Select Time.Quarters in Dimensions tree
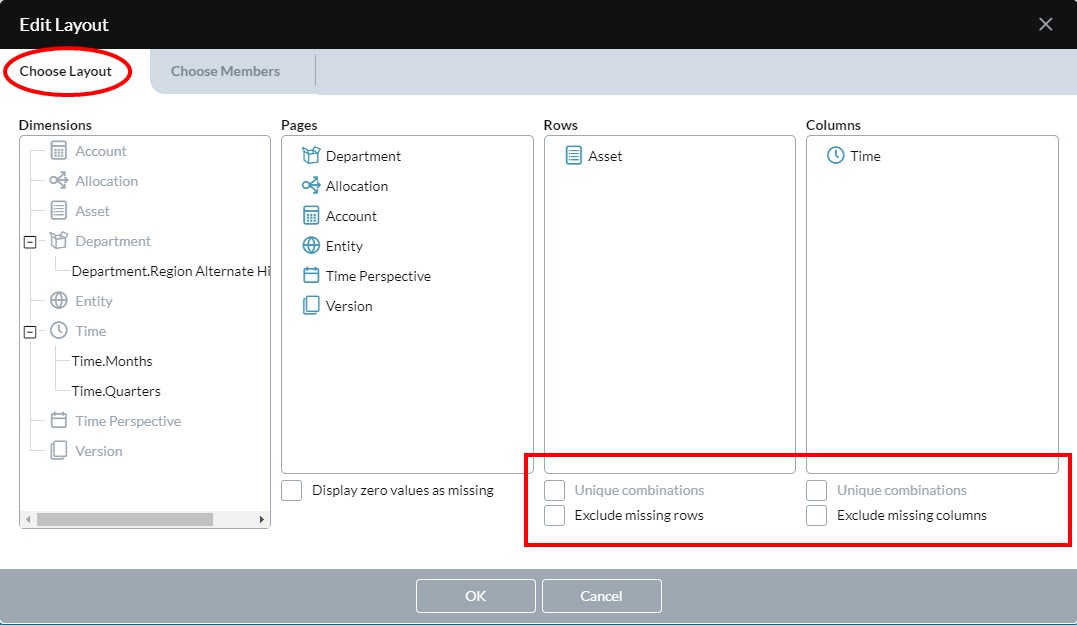1077x625 pixels. click(x=116, y=391)
